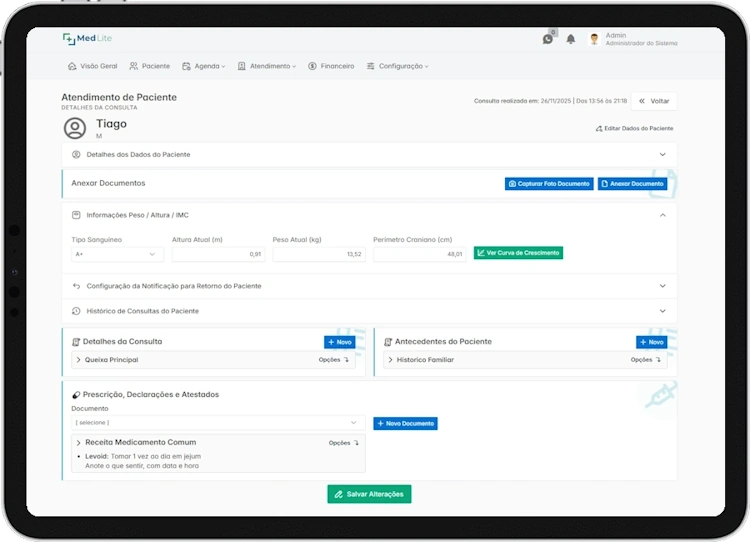
Task: Click the pencil icon to edit patient data
Action: tap(598, 129)
